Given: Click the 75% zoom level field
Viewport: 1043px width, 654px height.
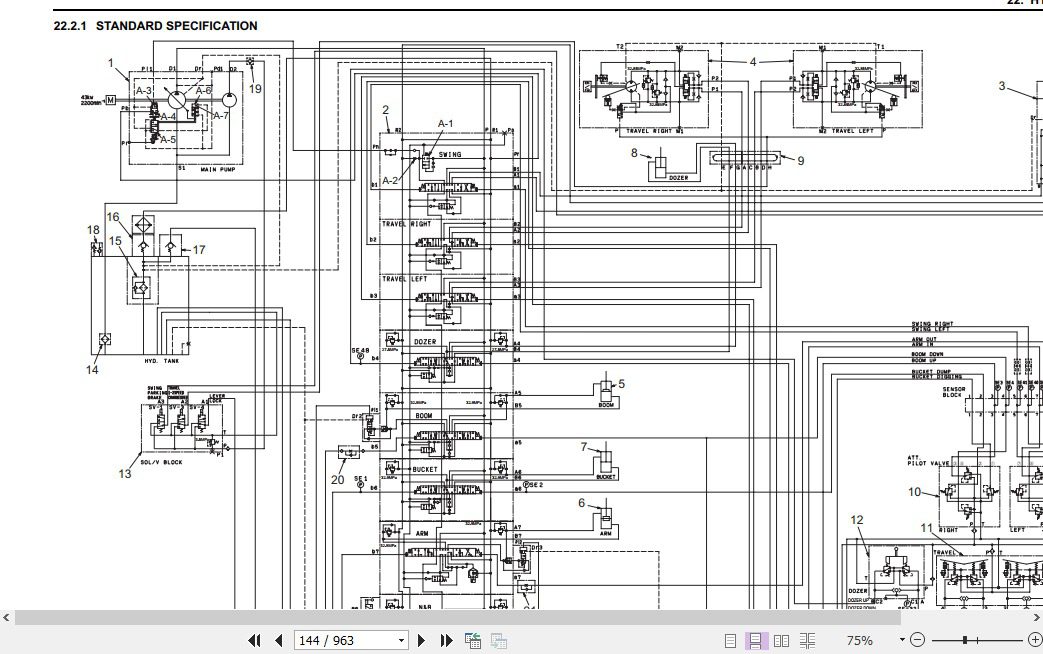Looking at the screenshot, I should pos(859,640).
